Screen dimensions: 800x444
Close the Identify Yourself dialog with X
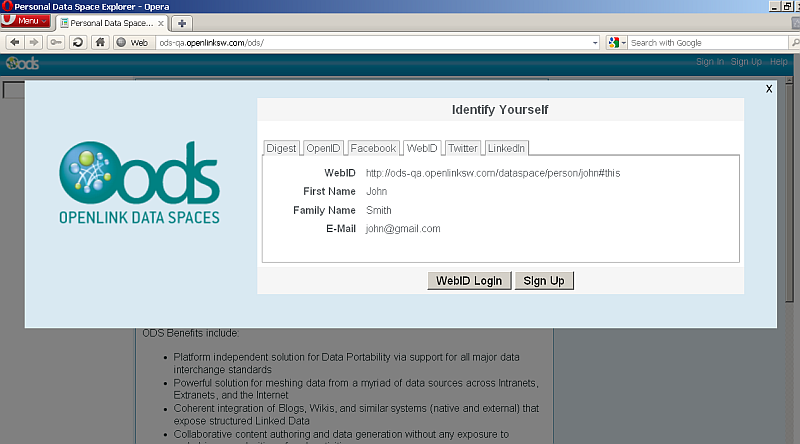coord(768,88)
